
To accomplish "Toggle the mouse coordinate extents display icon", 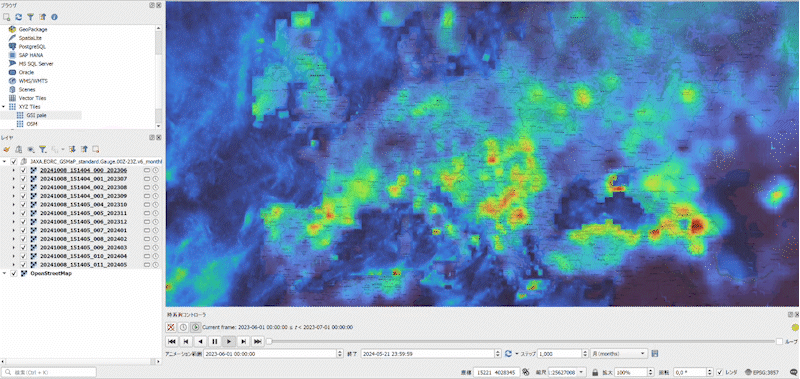I will pyautogui.click(x=526, y=372).
